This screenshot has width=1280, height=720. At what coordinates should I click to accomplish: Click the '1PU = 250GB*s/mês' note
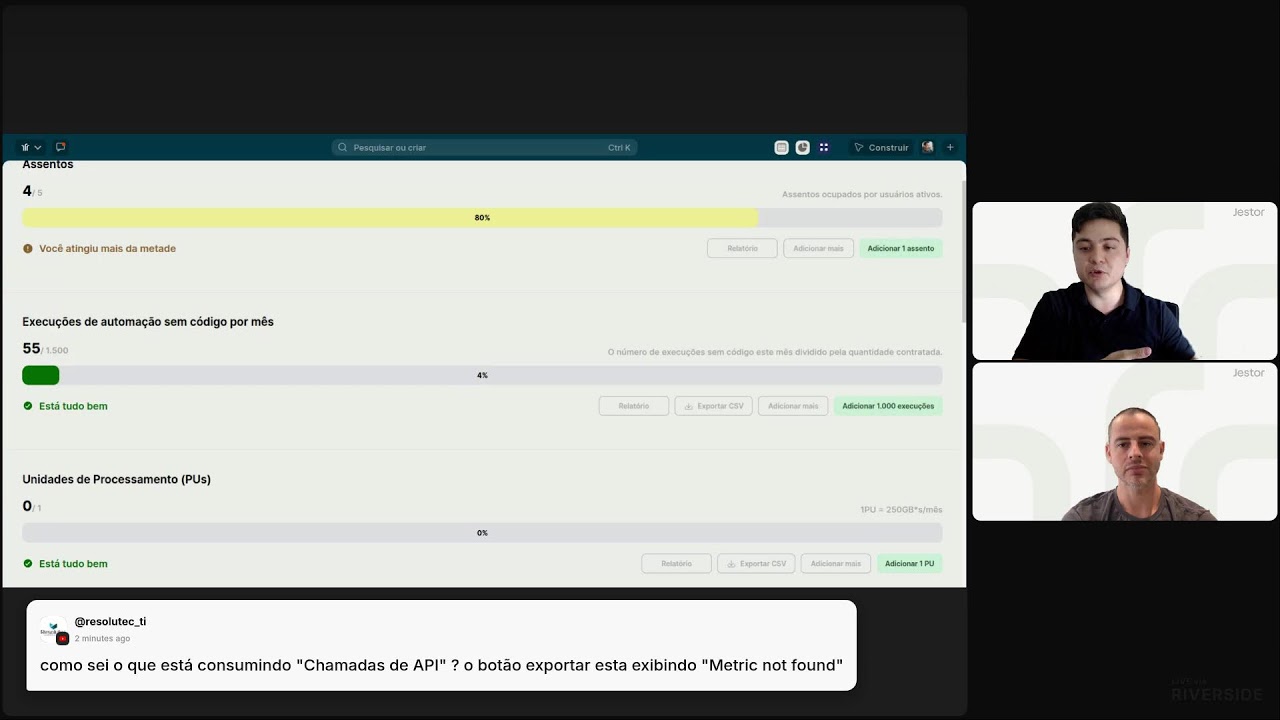click(x=901, y=510)
